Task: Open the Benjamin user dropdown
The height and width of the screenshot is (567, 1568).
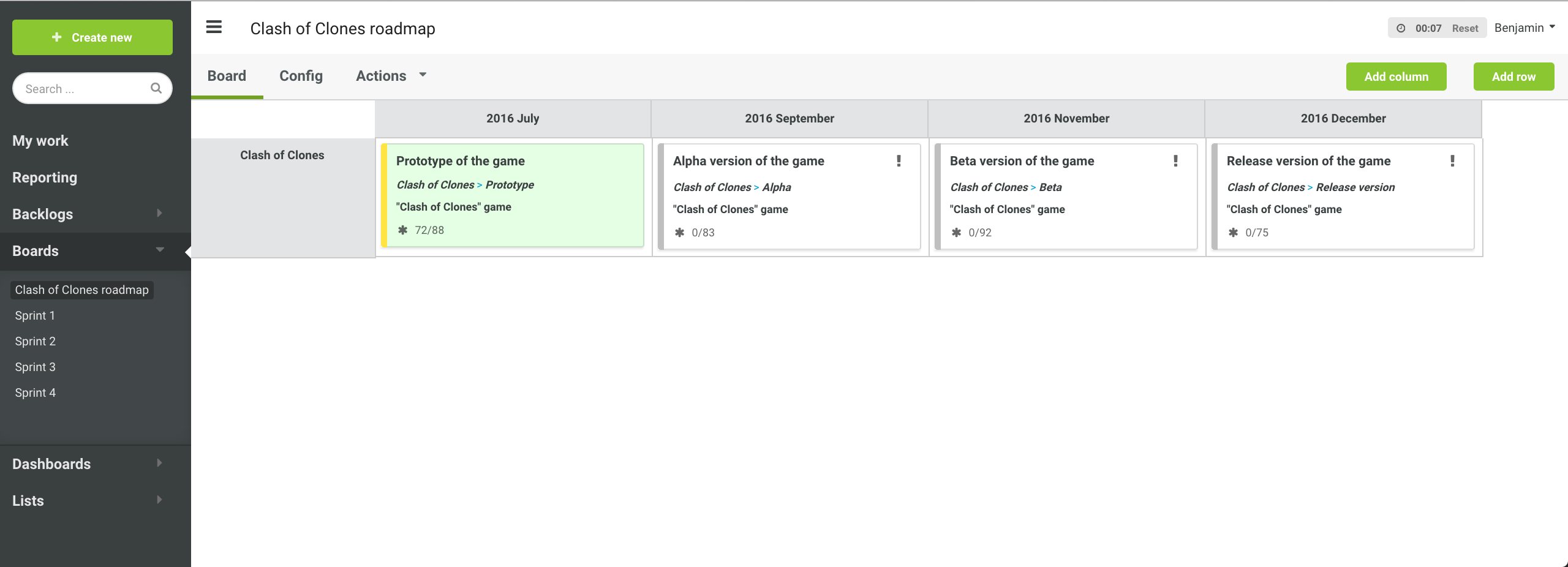Action: tap(1524, 28)
